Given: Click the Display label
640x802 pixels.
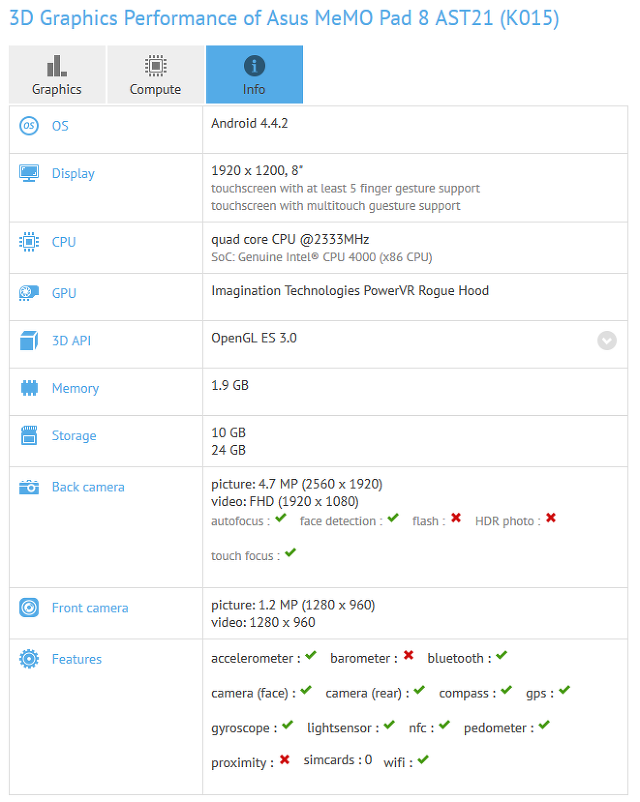Looking at the screenshot, I should click(x=73, y=174).
